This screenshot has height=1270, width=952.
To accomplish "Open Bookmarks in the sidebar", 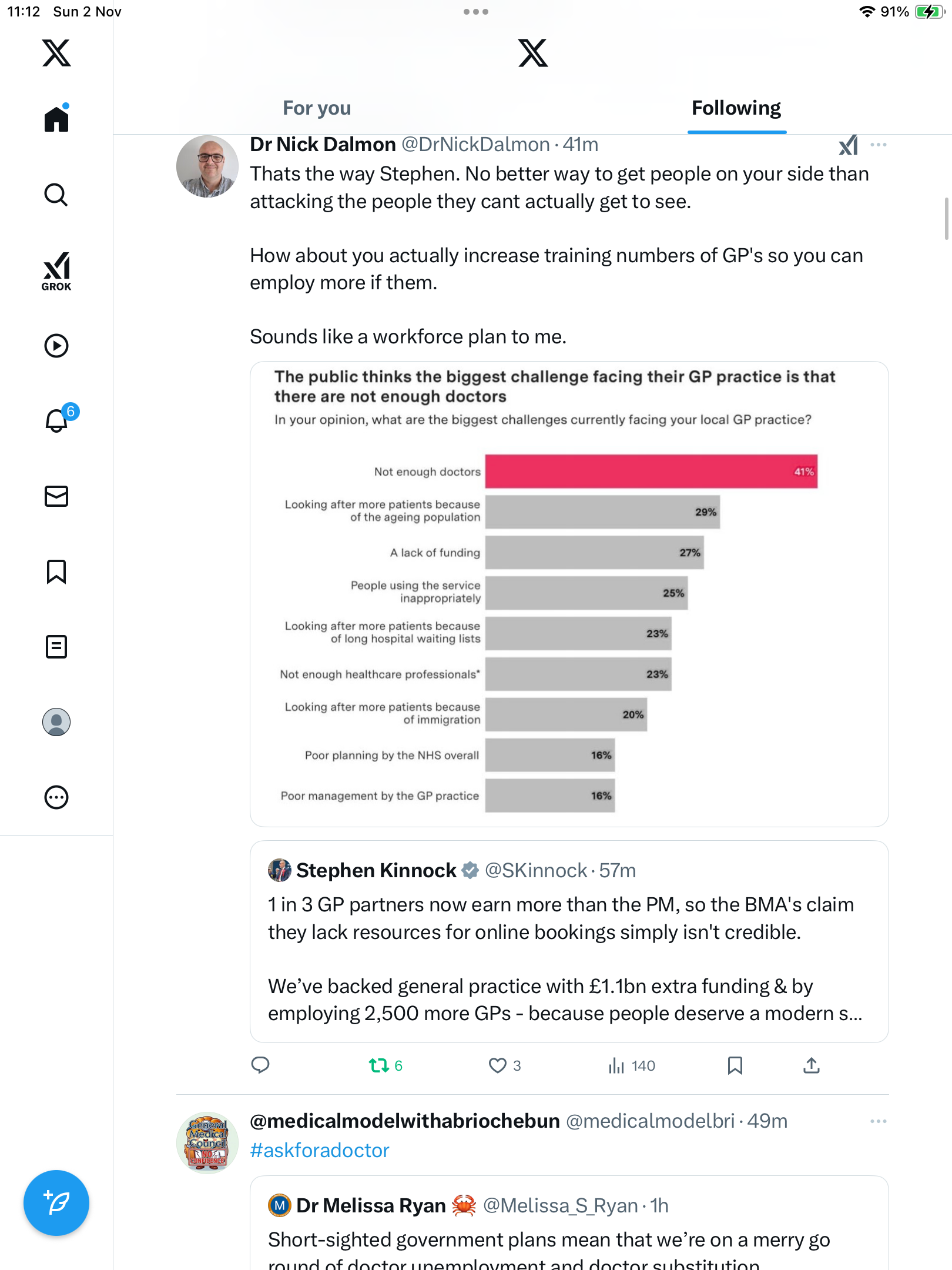I will coord(56,571).
